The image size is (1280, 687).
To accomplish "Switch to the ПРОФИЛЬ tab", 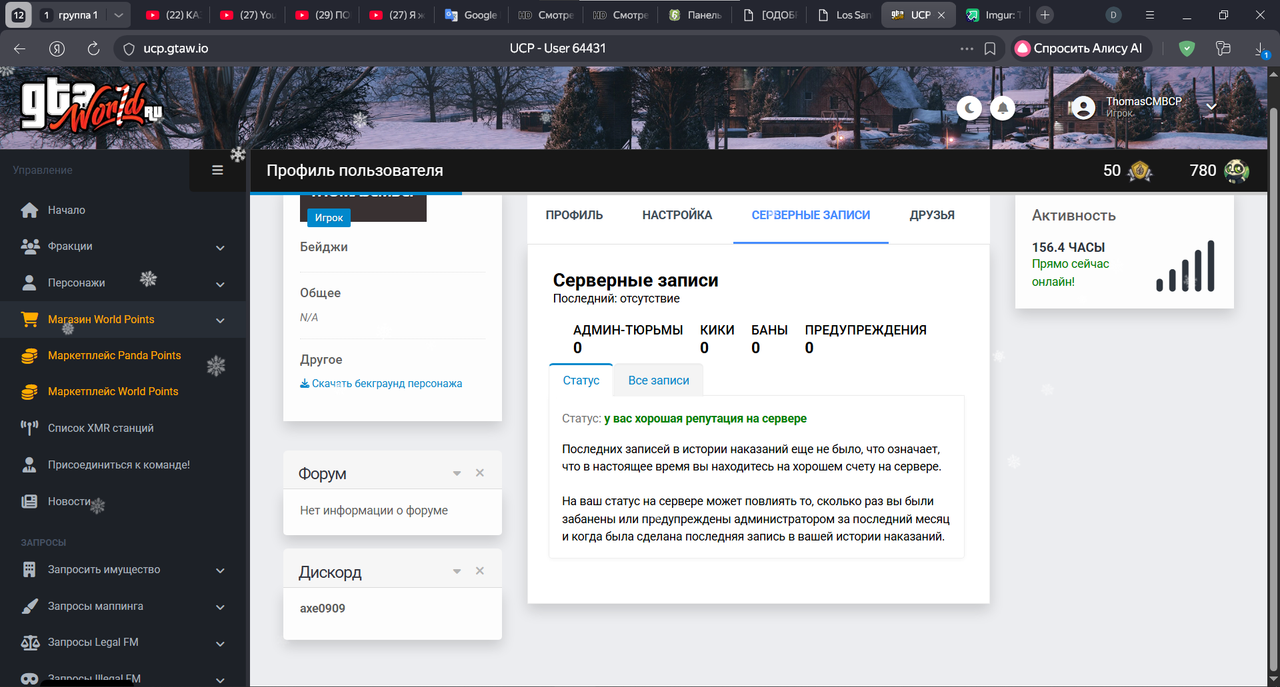I will (x=574, y=215).
